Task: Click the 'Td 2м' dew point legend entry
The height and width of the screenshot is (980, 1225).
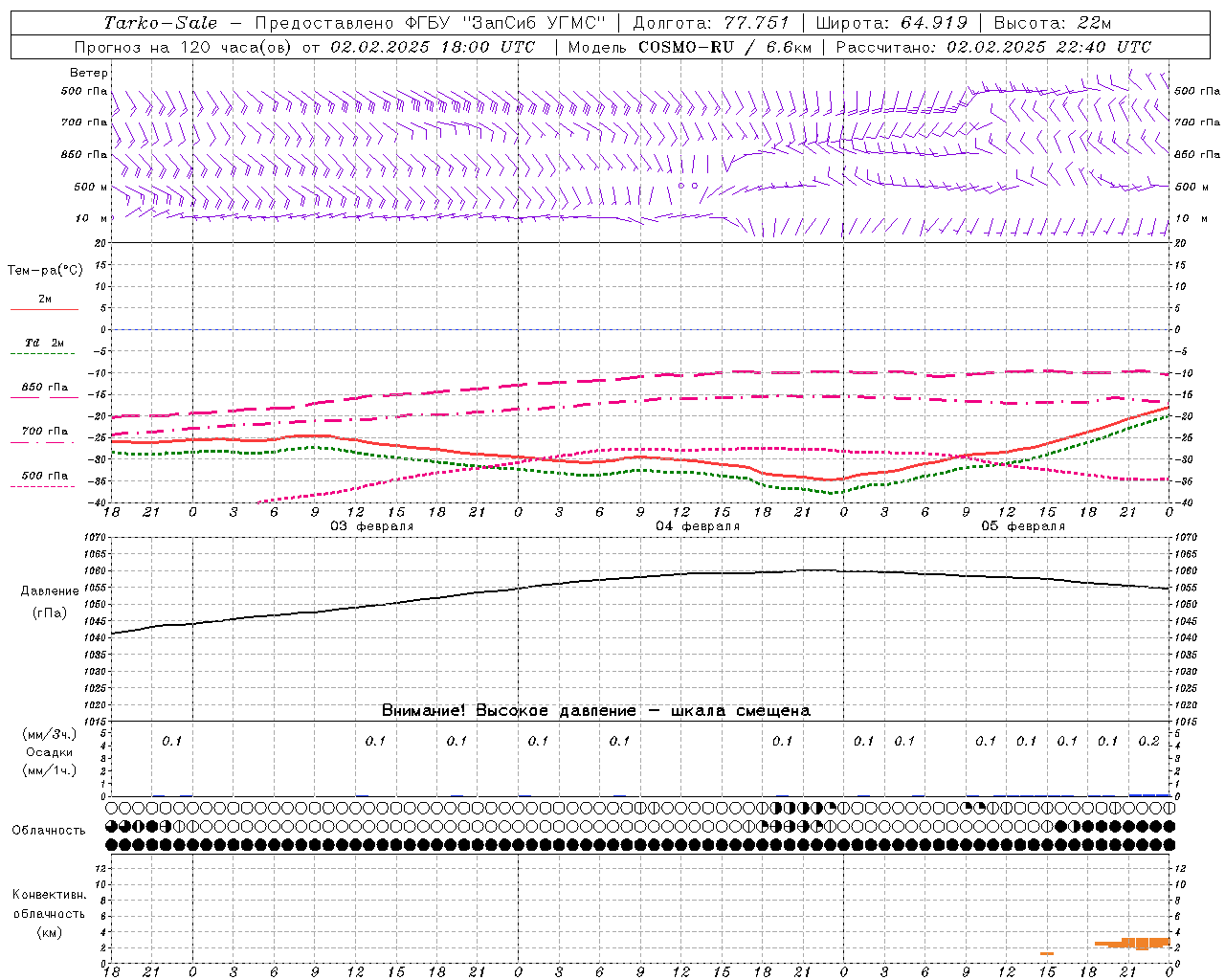Action: click(x=45, y=343)
